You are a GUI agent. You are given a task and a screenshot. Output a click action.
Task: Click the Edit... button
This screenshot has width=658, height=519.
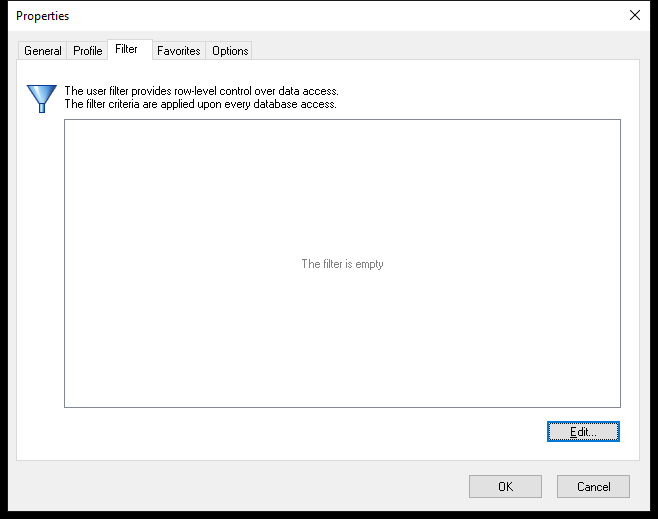(x=583, y=431)
